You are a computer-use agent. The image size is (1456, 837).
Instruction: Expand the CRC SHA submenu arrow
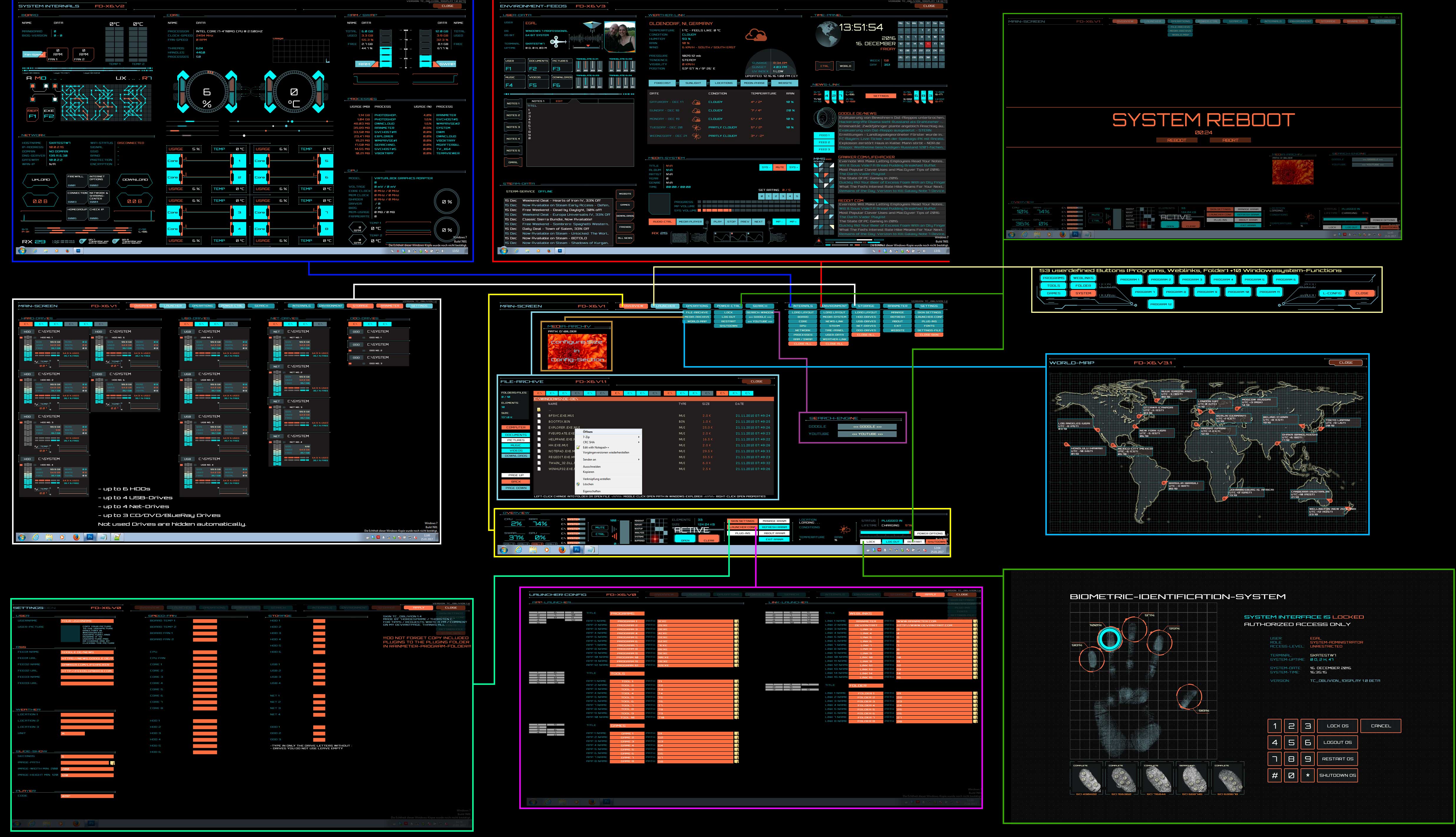(x=639, y=442)
